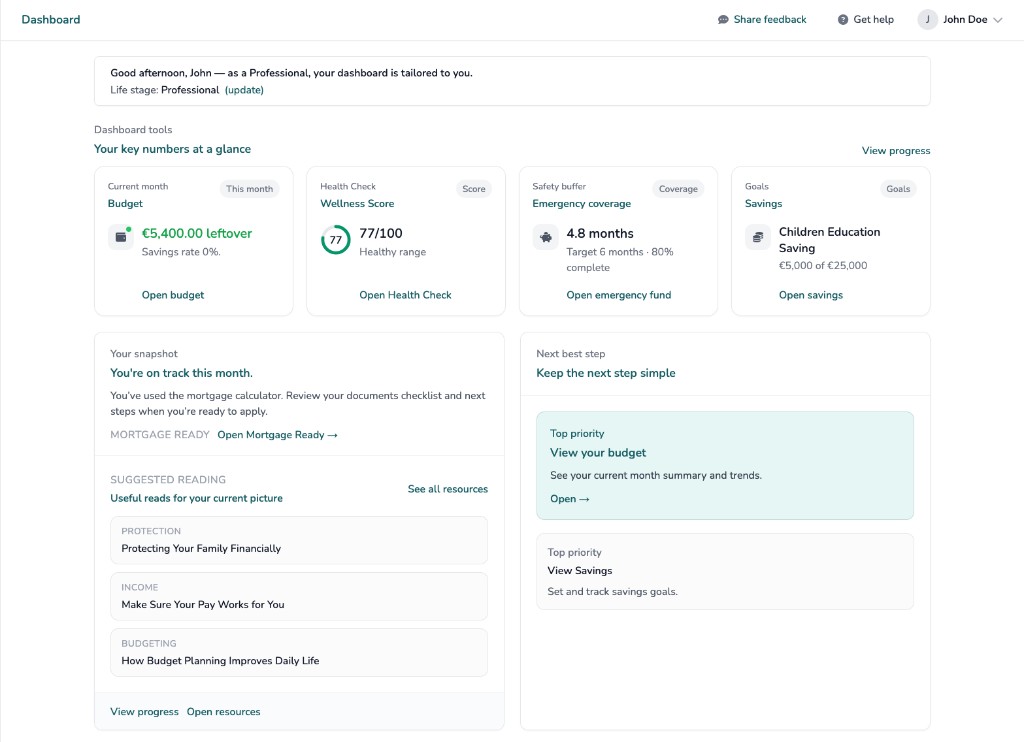The width and height of the screenshot is (1024, 742).
Task: Click the Score badge on the Health Check card
Action: click(x=473, y=188)
